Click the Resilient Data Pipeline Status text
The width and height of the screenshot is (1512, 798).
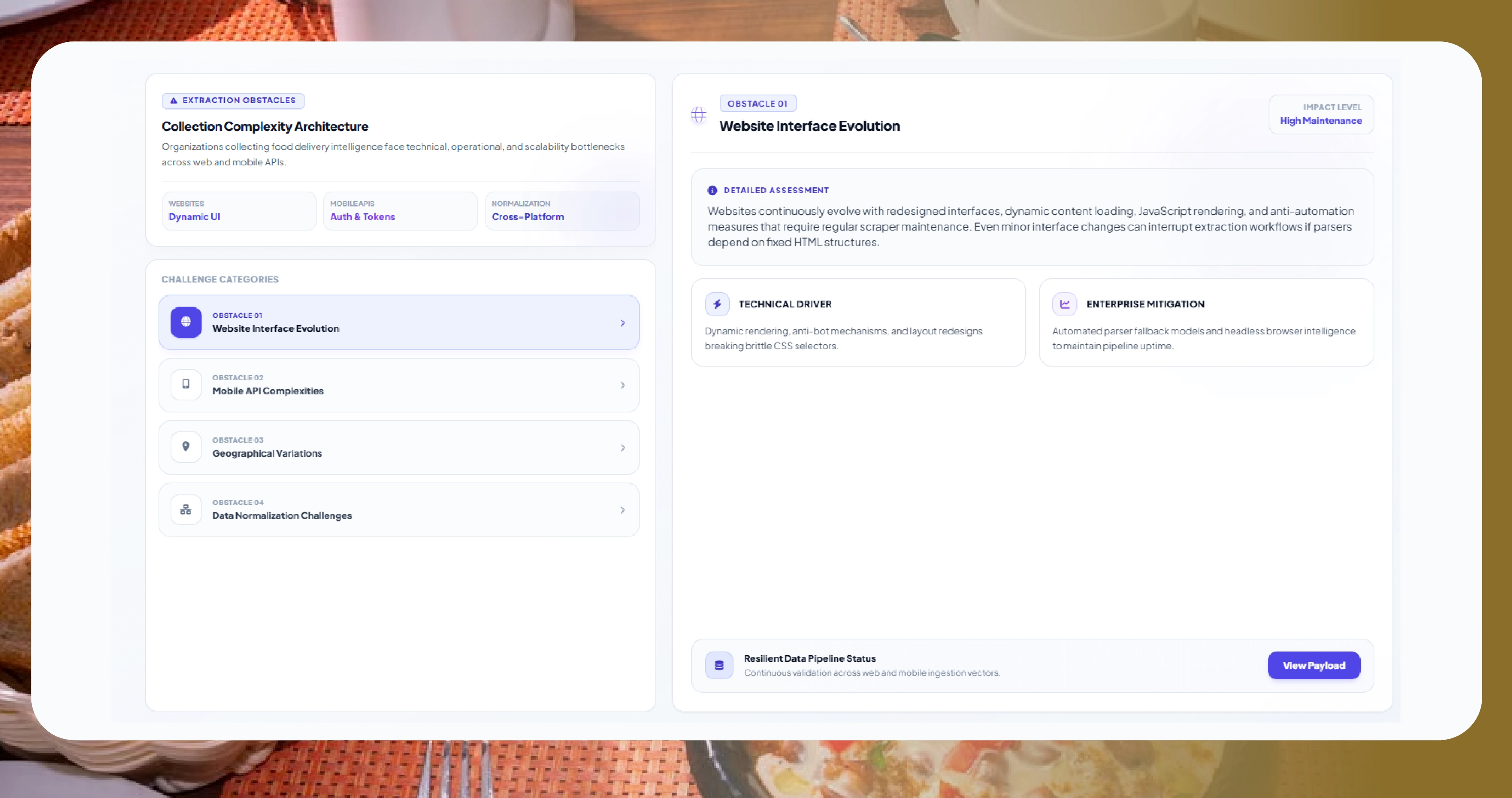[810, 658]
